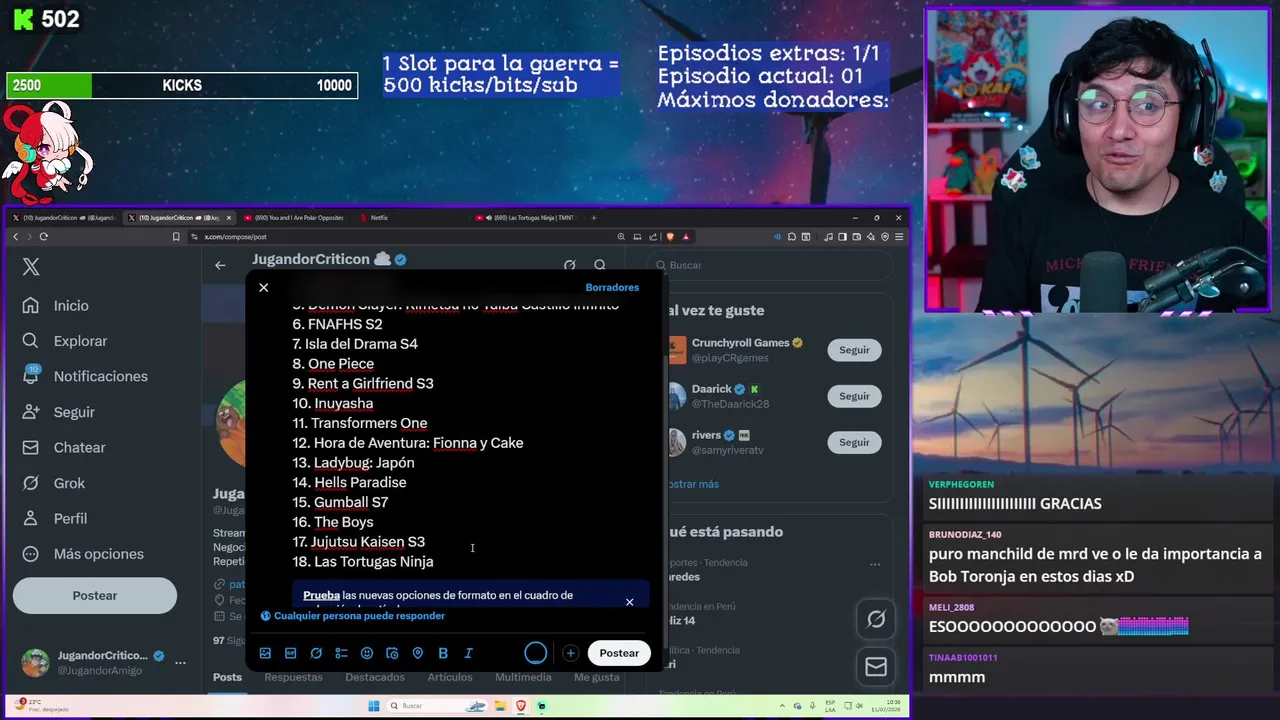Follow Crunchyroll Games
Screen dimensions: 1280x720
click(854, 350)
